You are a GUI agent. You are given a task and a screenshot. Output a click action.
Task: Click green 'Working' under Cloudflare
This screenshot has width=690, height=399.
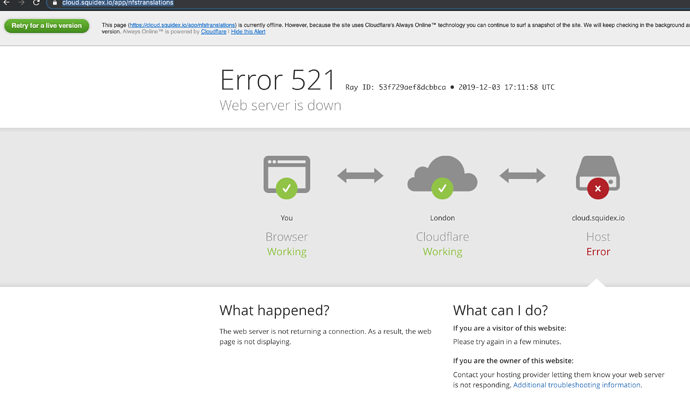pos(443,252)
